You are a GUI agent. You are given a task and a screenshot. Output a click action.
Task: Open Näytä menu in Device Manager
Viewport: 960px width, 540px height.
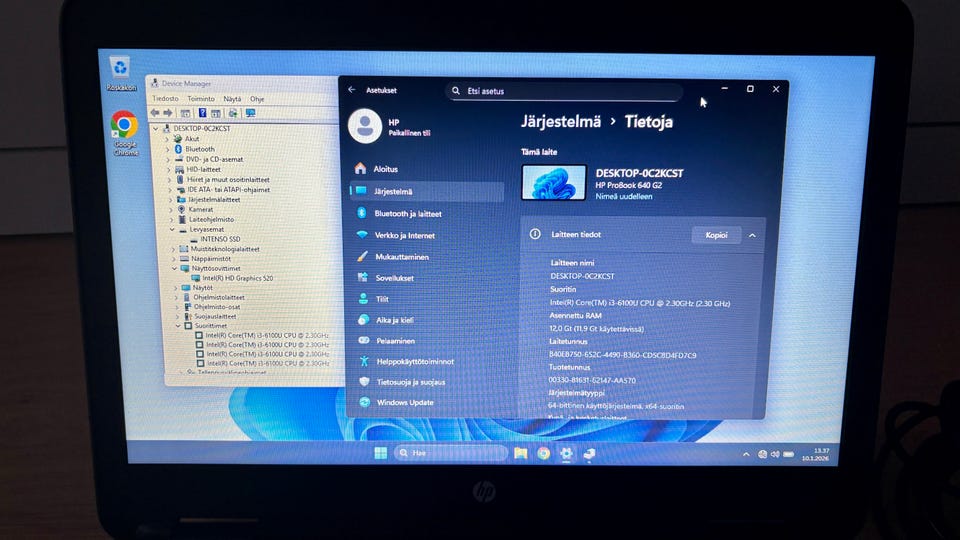(232, 99)
